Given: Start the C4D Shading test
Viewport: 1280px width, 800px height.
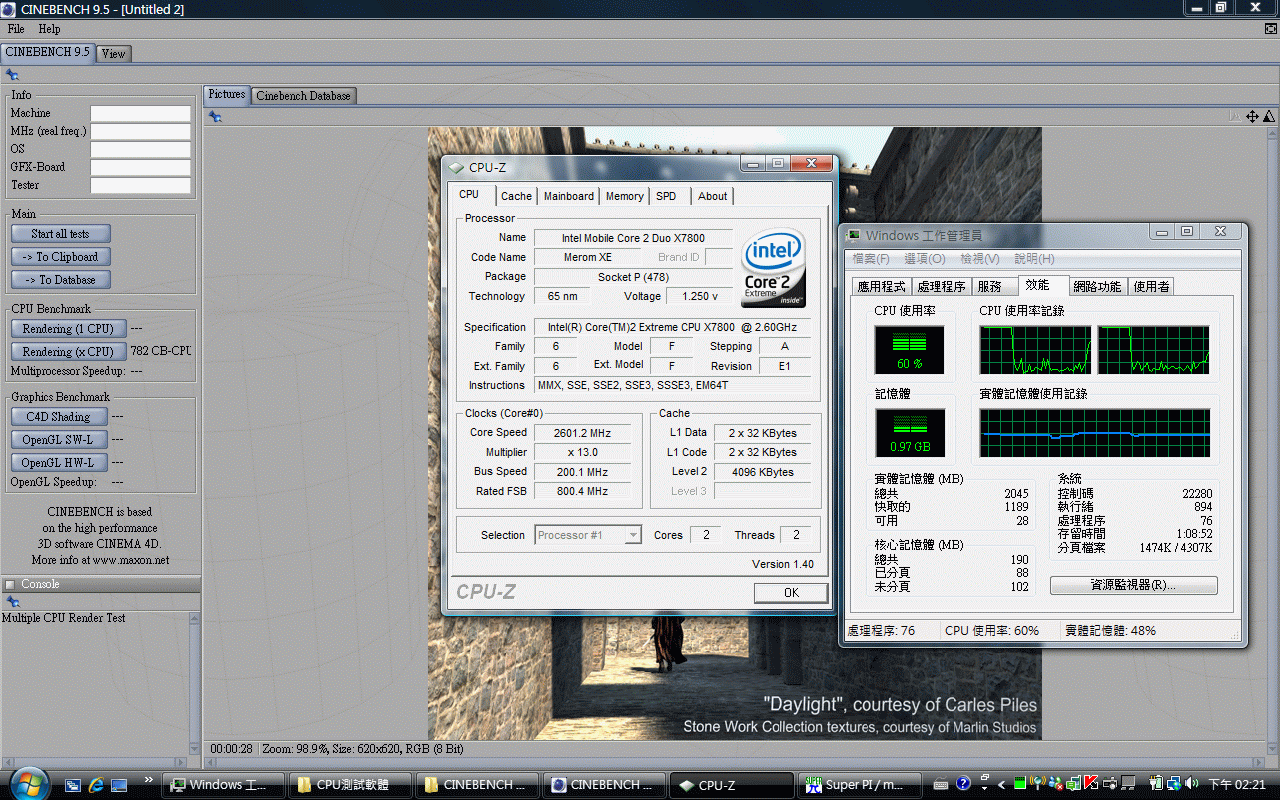Looking at the screenshot, I should coord(59,416).
